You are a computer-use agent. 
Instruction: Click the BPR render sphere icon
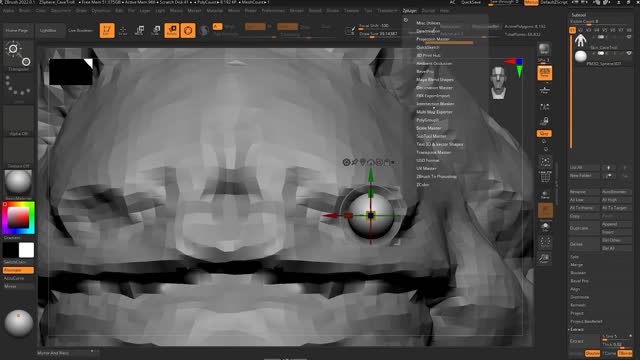(x=544, y=49)
